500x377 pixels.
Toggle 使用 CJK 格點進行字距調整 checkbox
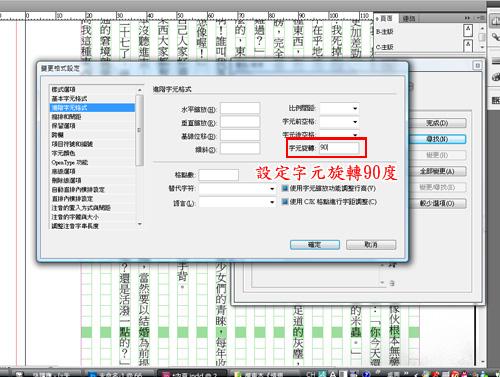[285, 202]
